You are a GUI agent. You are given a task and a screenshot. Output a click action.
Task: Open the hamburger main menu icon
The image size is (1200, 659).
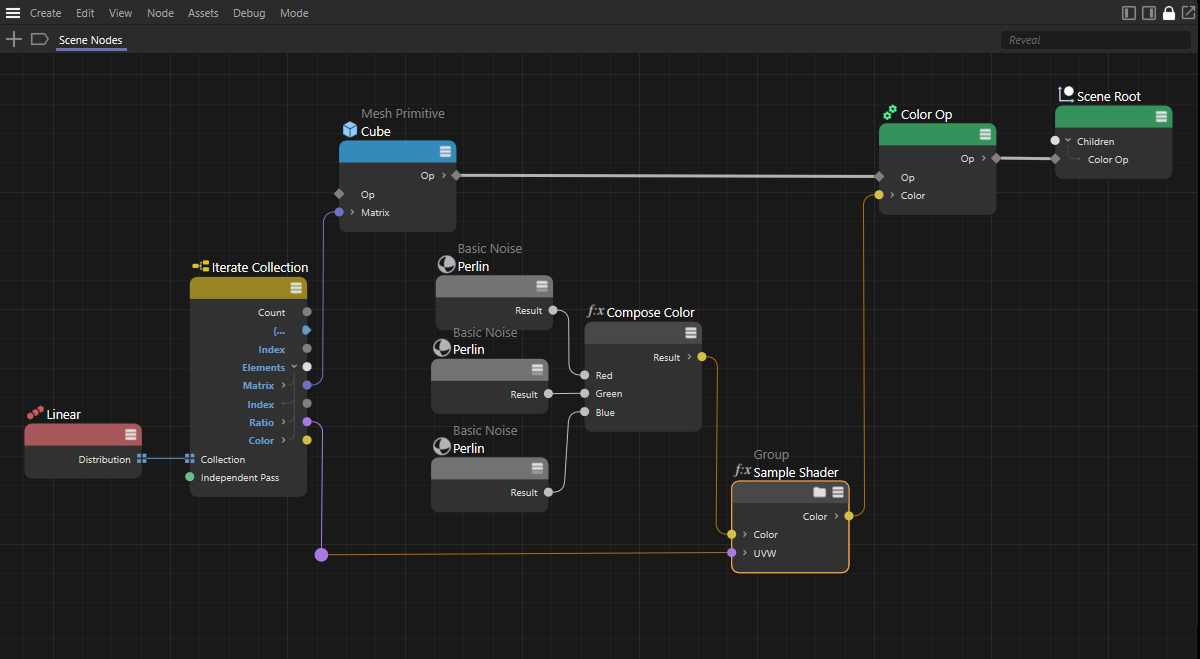[x=13, y=13]
